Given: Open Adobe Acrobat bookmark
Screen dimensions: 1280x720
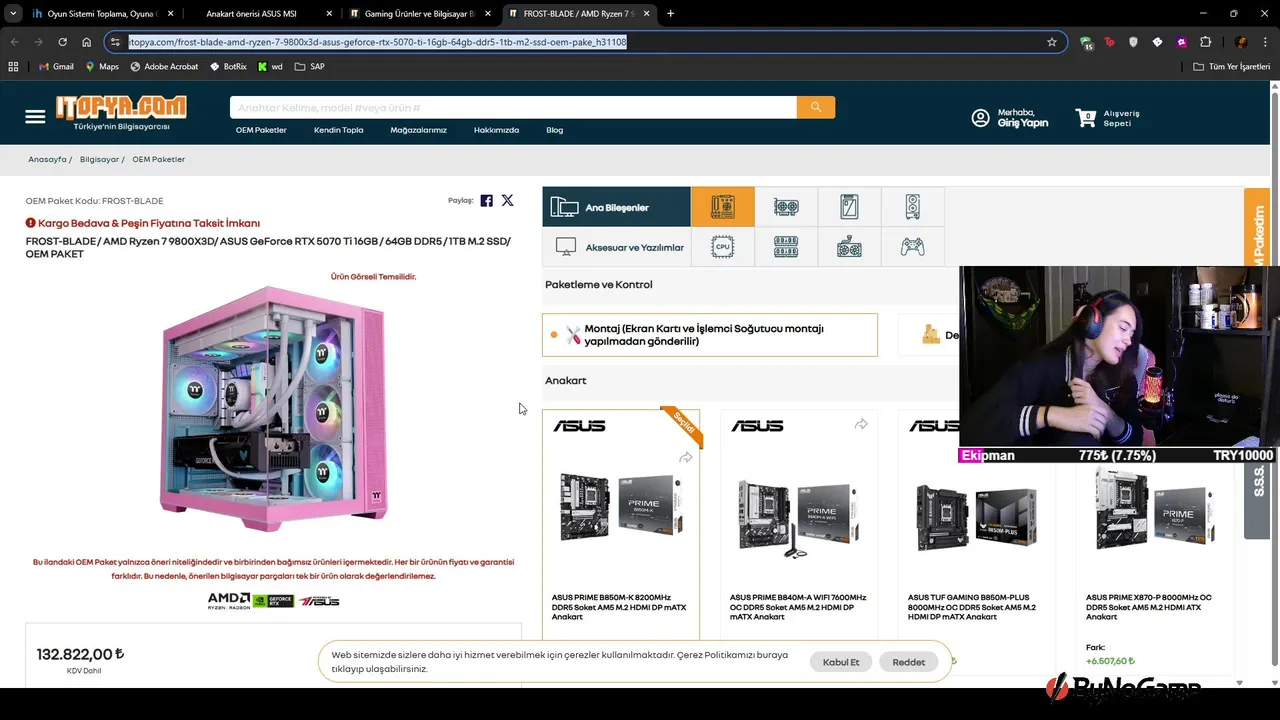Looking at the screenshot, I should click(164, 67).
